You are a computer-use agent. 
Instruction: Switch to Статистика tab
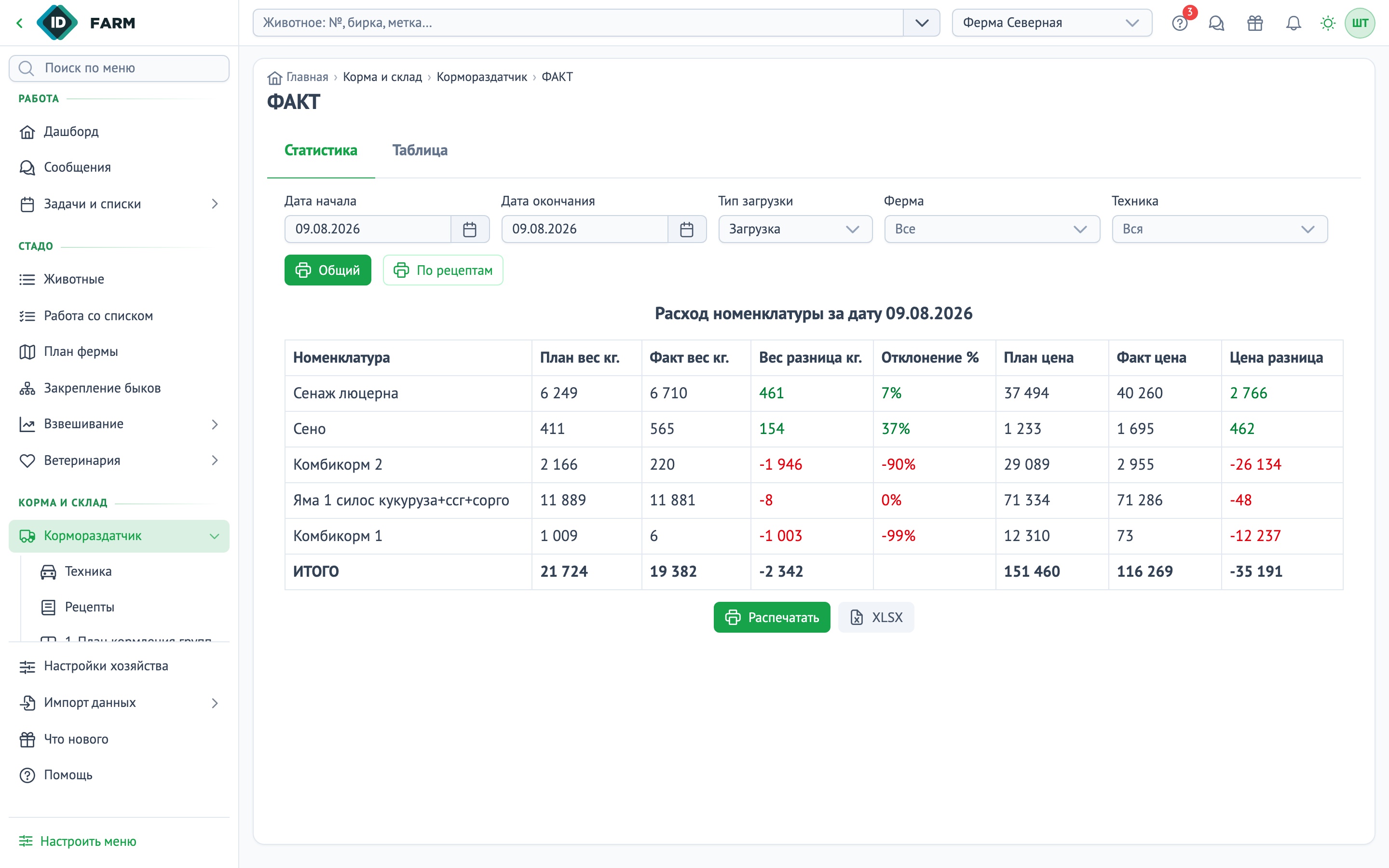321,150
